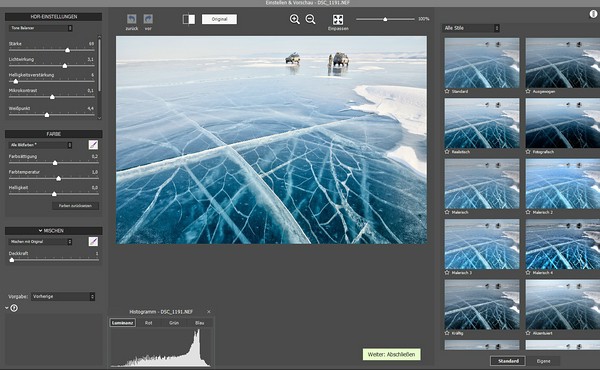This screenshot has height=370, width=600.
Task: Click the Einpassen fit-to-window icon
Action: (x=338, y=20)
